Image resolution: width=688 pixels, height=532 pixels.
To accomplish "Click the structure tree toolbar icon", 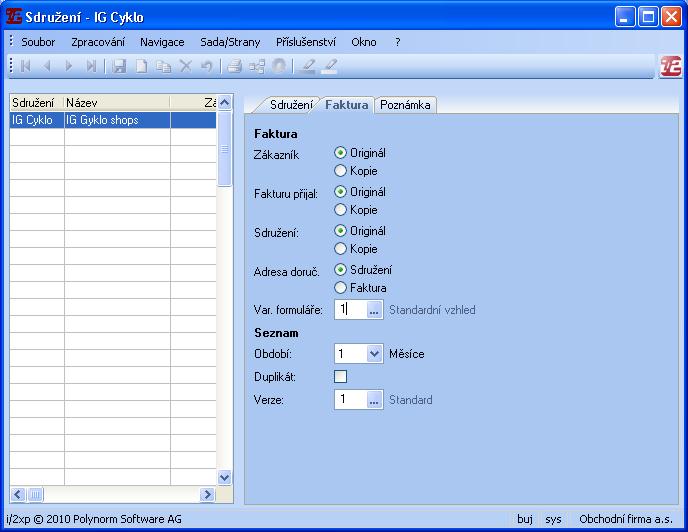I will click(x=257, y=66).
